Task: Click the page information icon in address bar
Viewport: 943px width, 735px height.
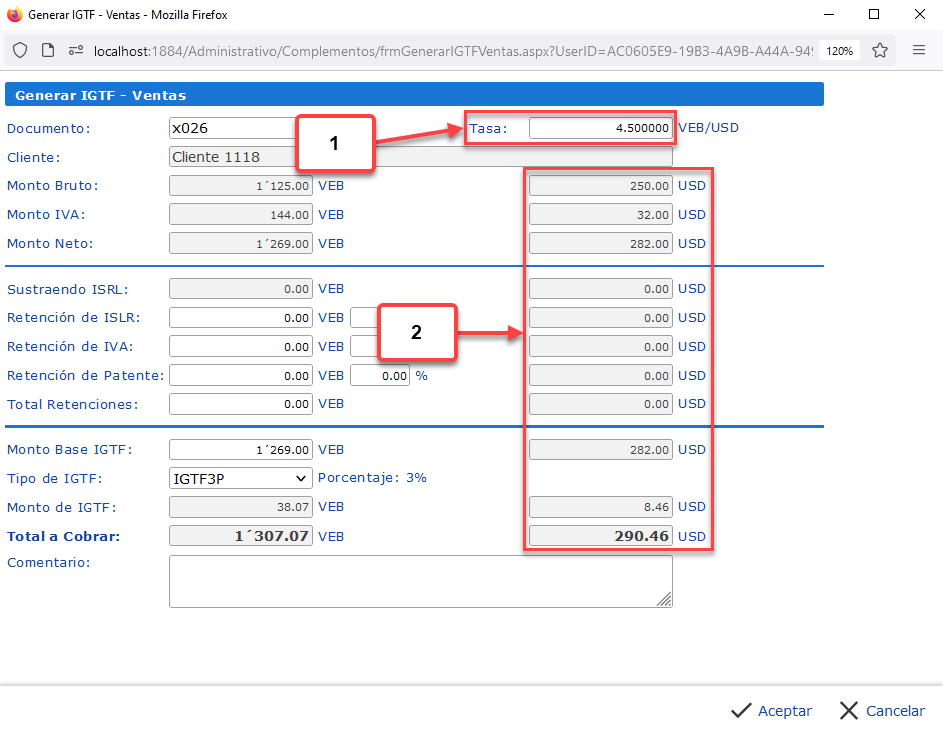Action: (47, 50)
